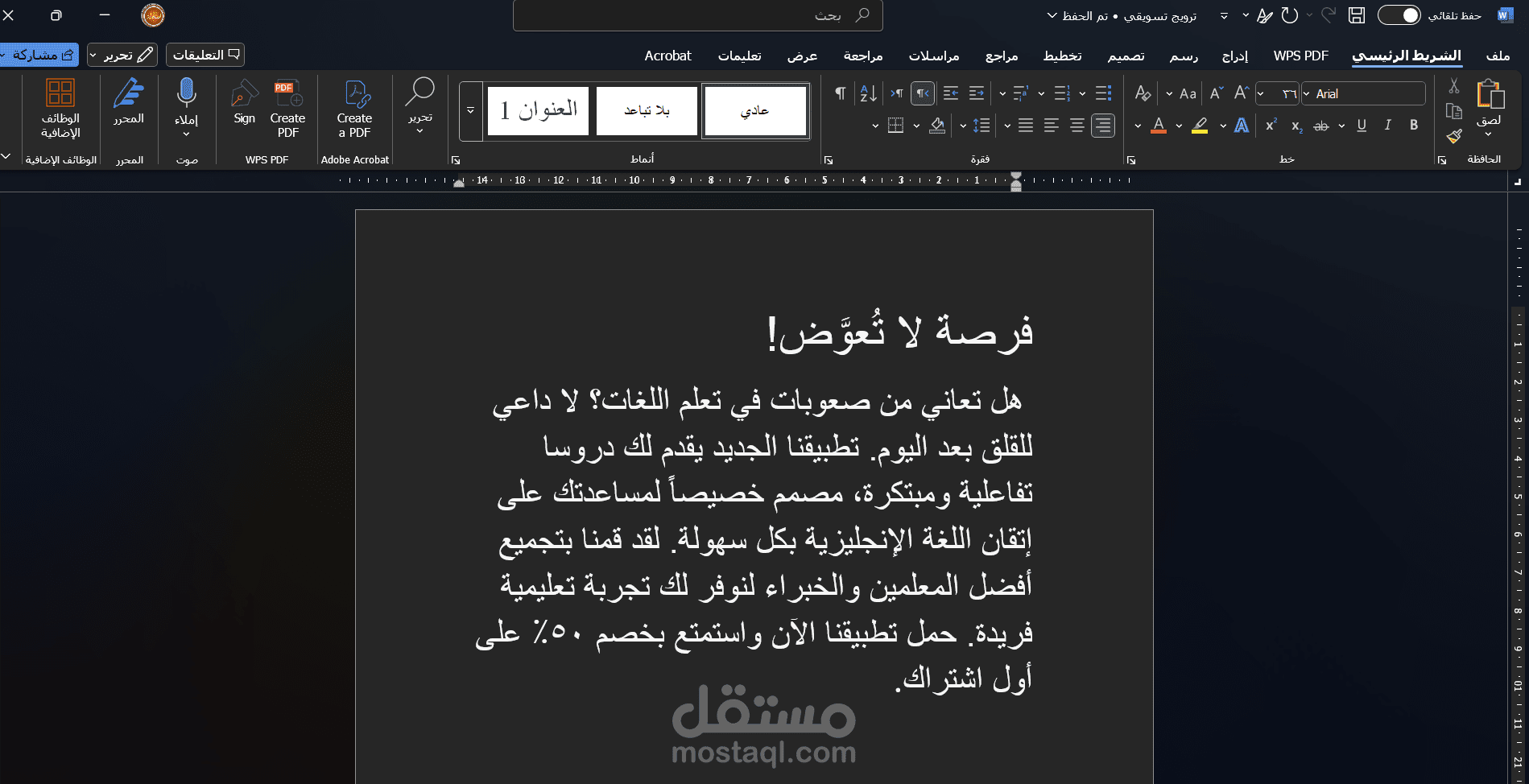Enable left-to-right text direction
Screen dimensions: 1529x784
tap(897, 93)
